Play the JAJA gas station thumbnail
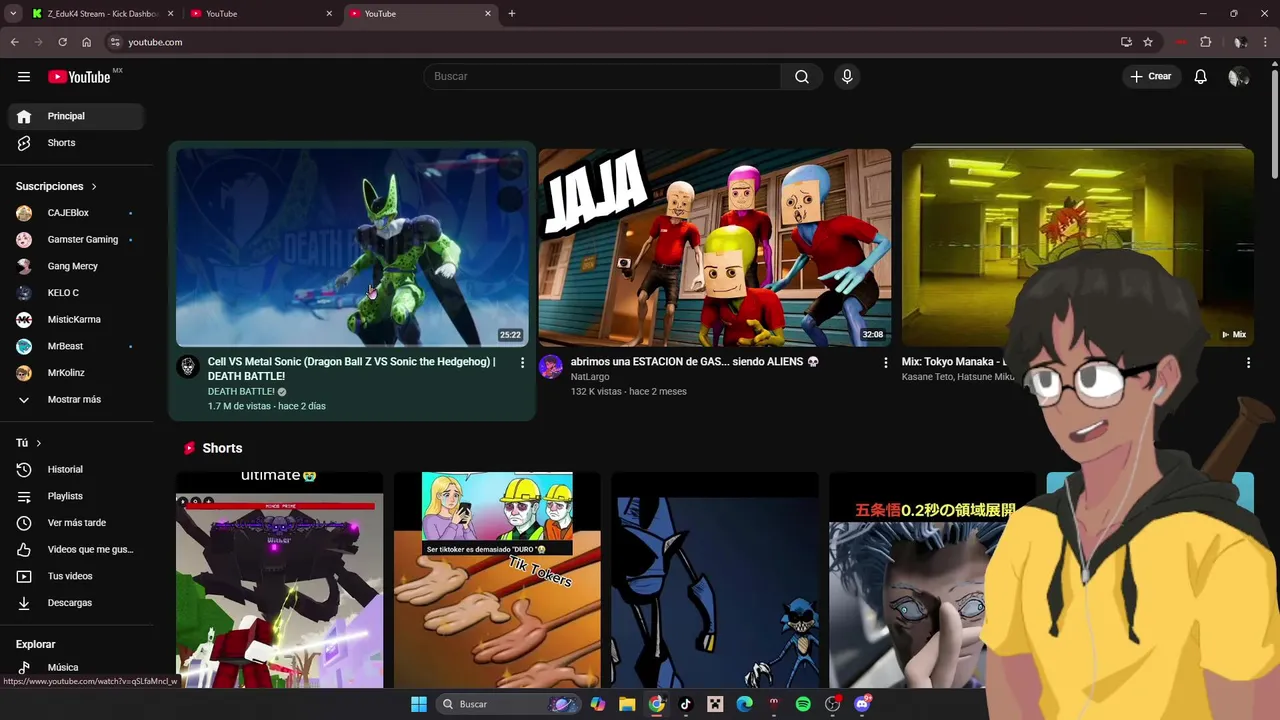1280x720 pixels. (x=715, y=247)
